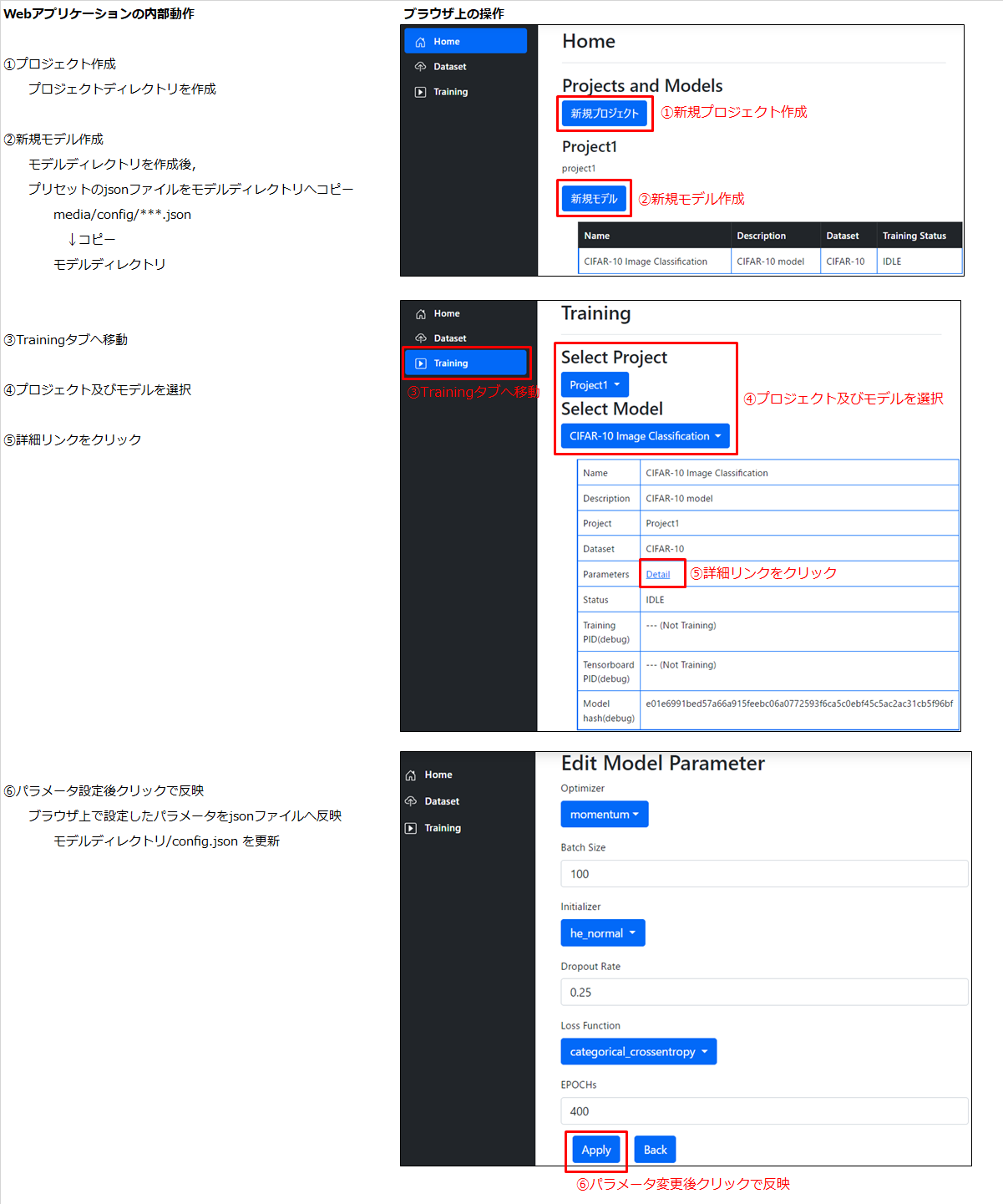This screenshot has width=1003, height=1204.
Task: Click lowercase project1 caption under Project1 heading
Action: [x=579, y=169]
